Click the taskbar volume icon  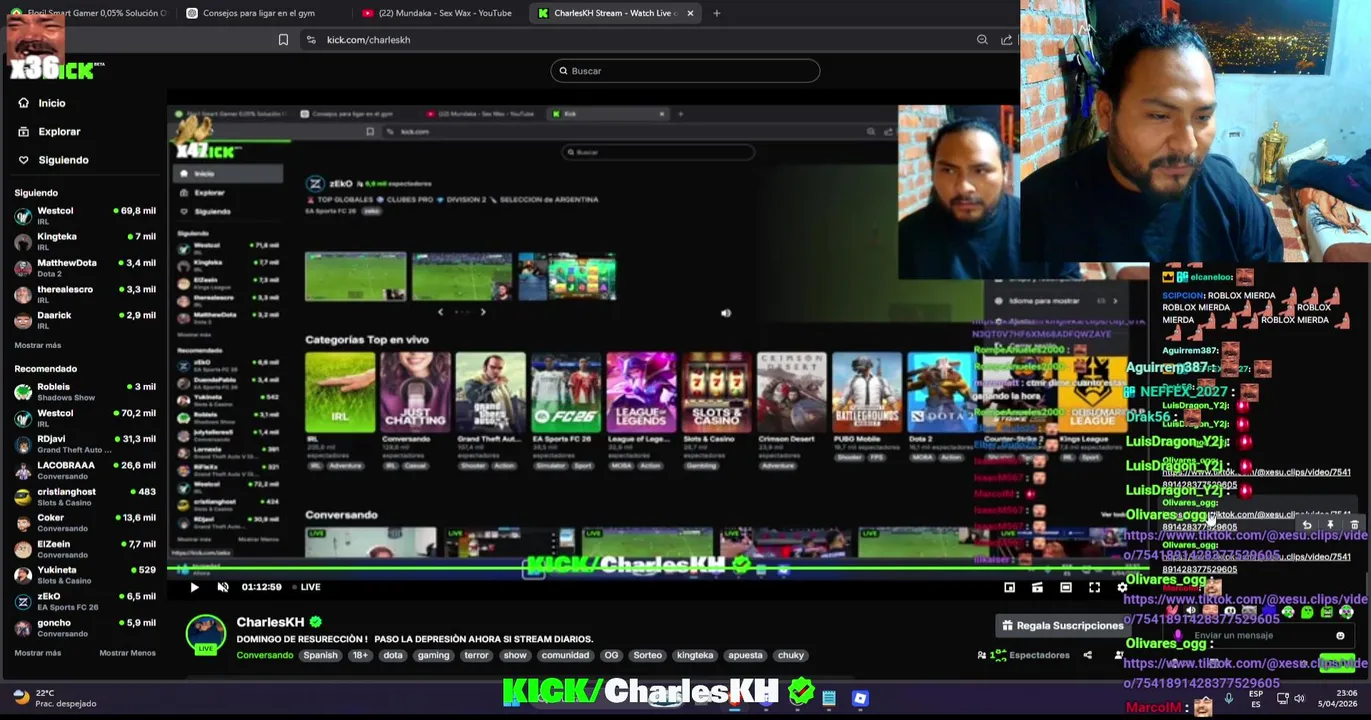click(x=1300, y=698)
